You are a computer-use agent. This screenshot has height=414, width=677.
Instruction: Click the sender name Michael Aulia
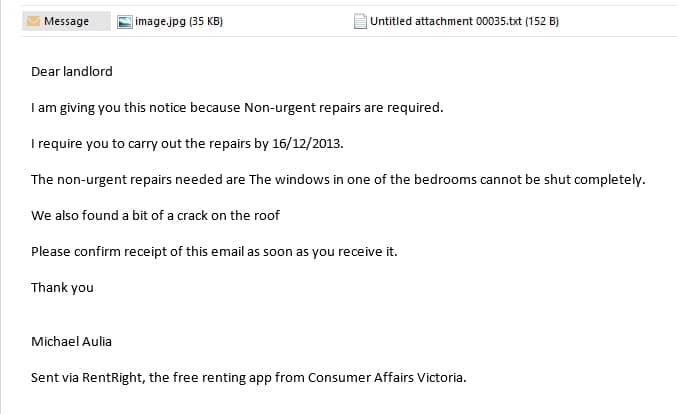pos(71,341)
